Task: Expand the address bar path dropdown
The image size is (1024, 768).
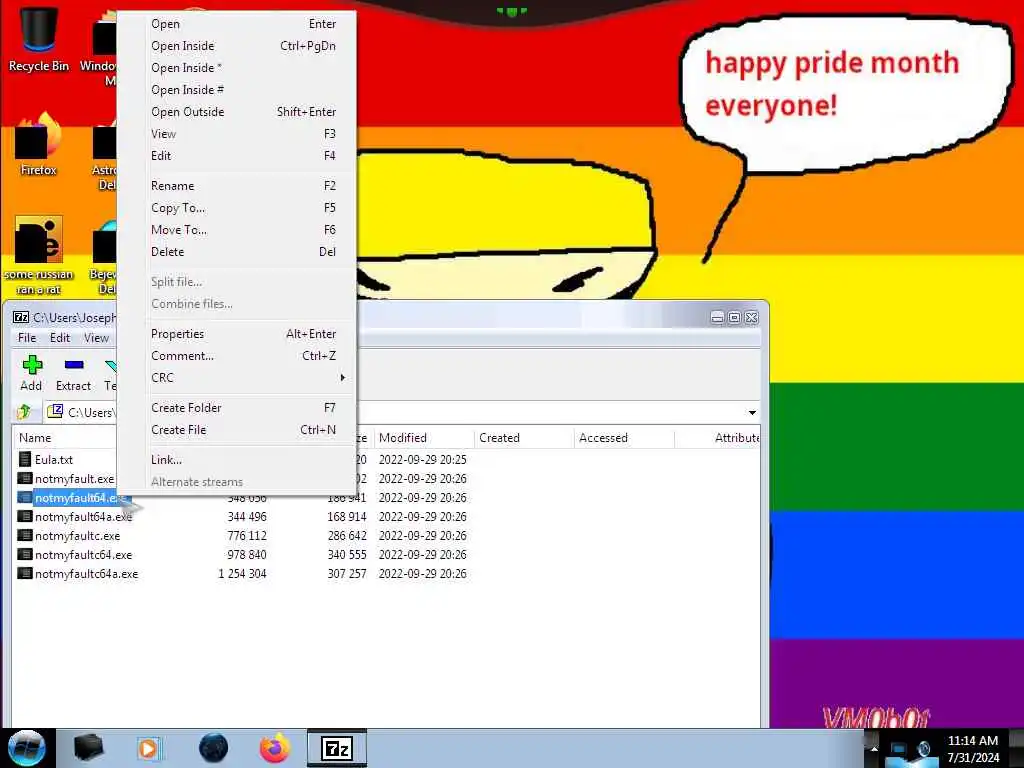Action: (x=752, y=413)
